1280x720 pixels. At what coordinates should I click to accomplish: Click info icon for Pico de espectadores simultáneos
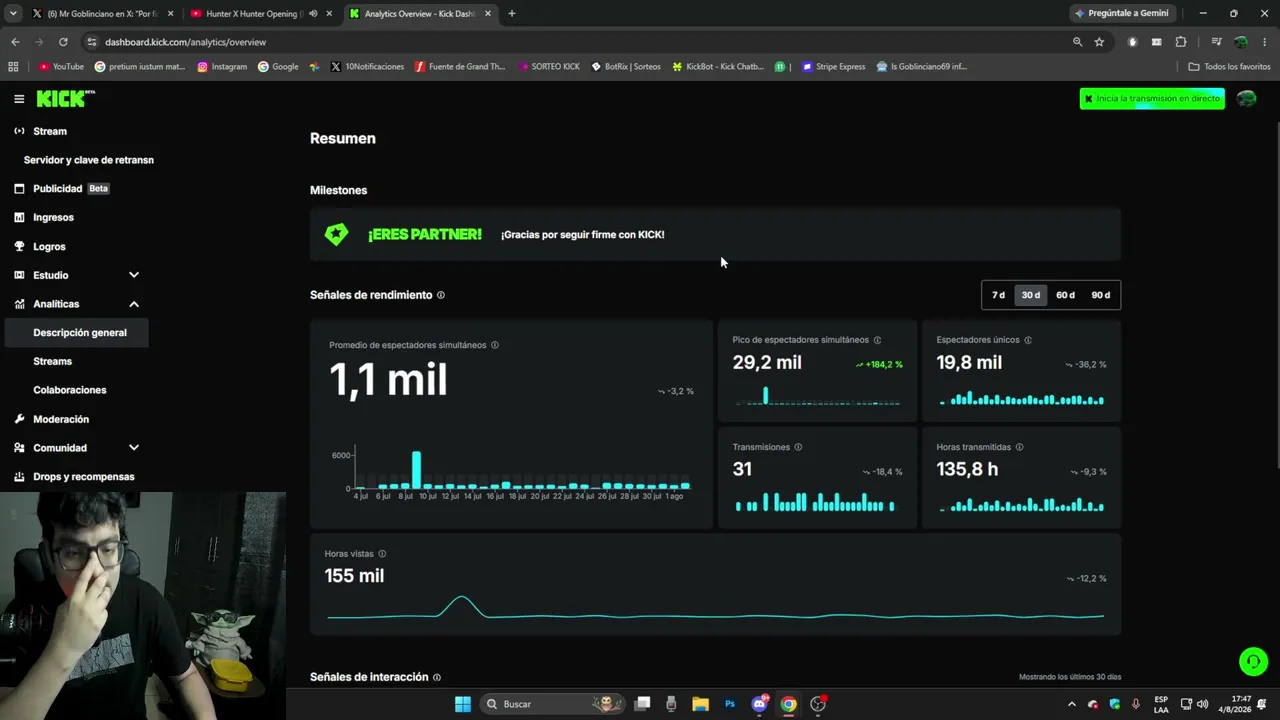[878, 340]
